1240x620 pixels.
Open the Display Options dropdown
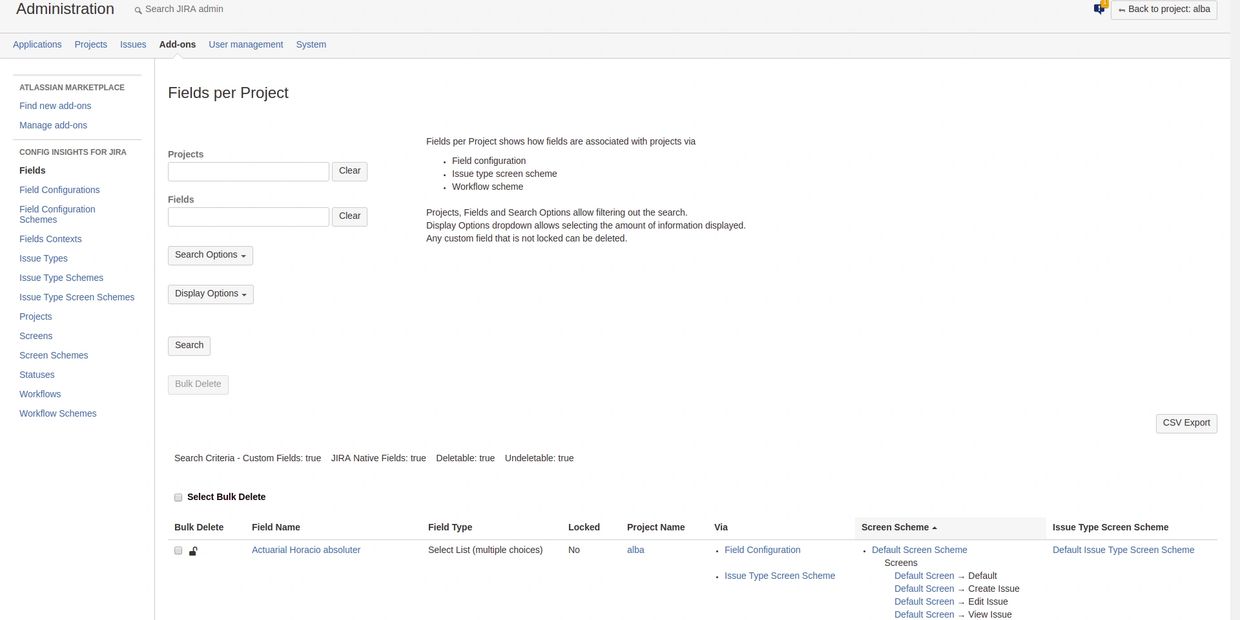pyautogui.click(x=210, y=294)
